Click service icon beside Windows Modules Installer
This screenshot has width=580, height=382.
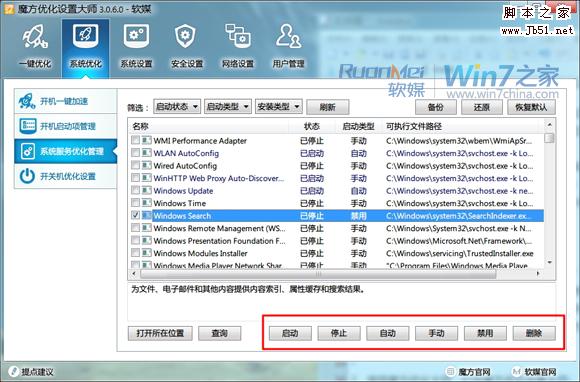(147, 253)
